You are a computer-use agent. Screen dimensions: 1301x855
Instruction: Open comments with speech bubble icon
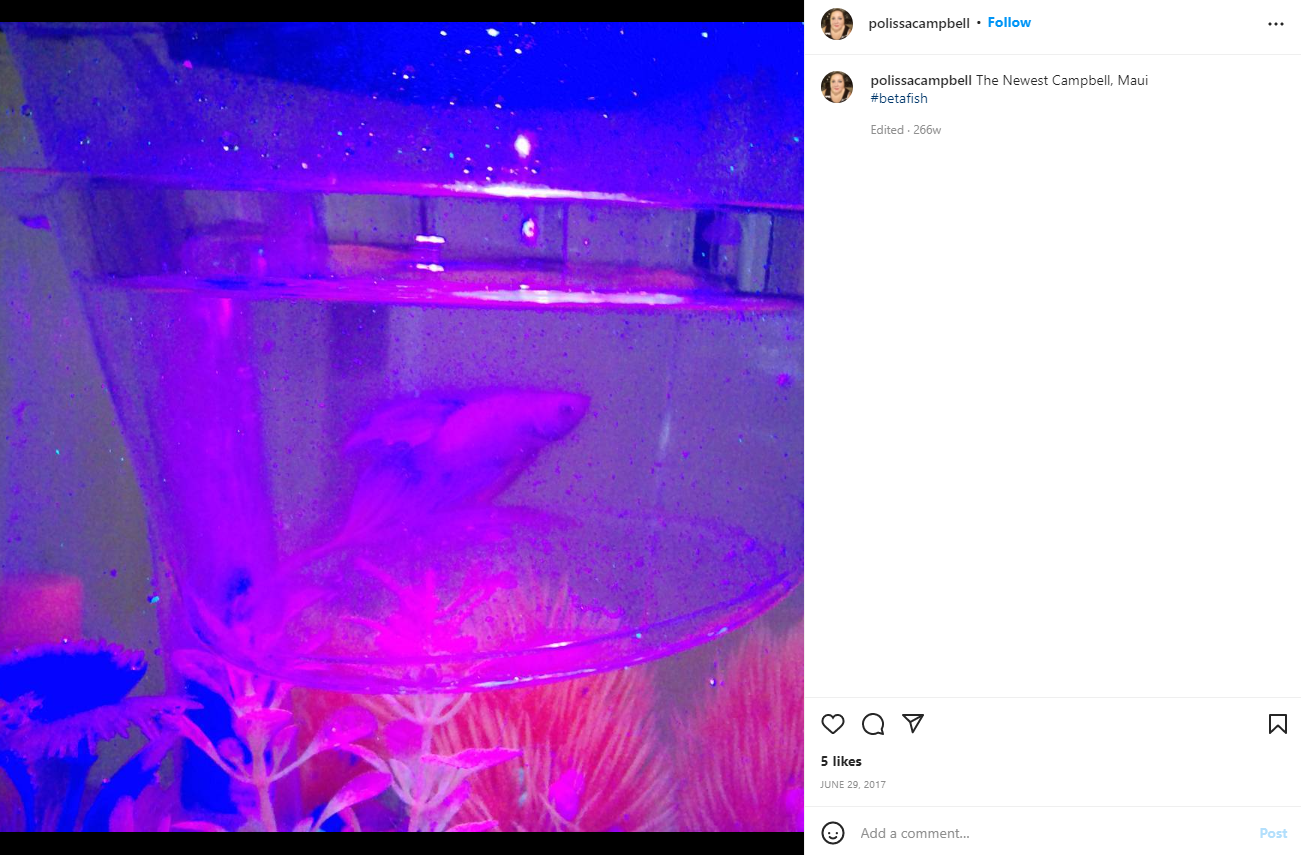[x=873, y=724]
